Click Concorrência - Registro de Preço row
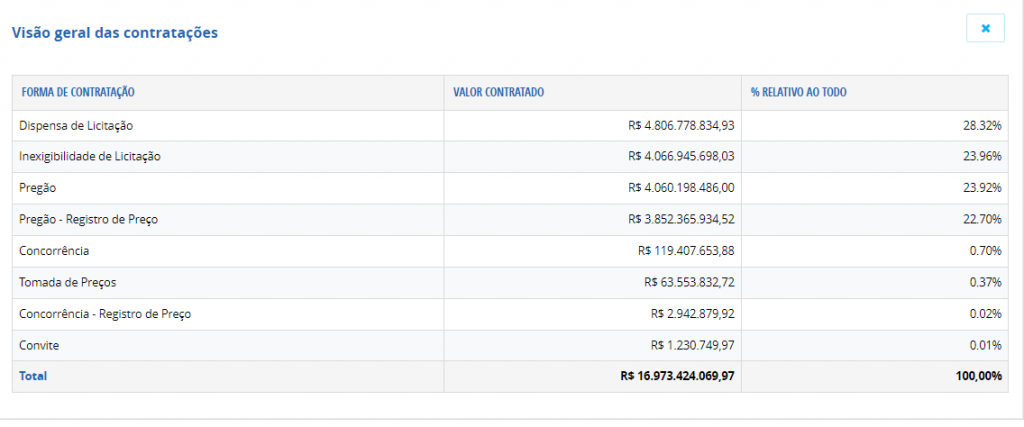The image size is (1024, 427). point(105,314)
